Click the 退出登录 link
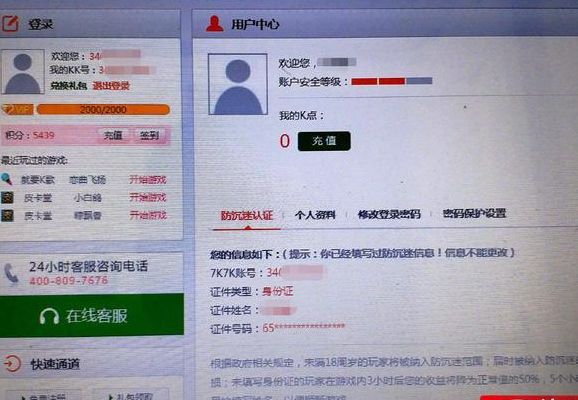 (111, 86)
